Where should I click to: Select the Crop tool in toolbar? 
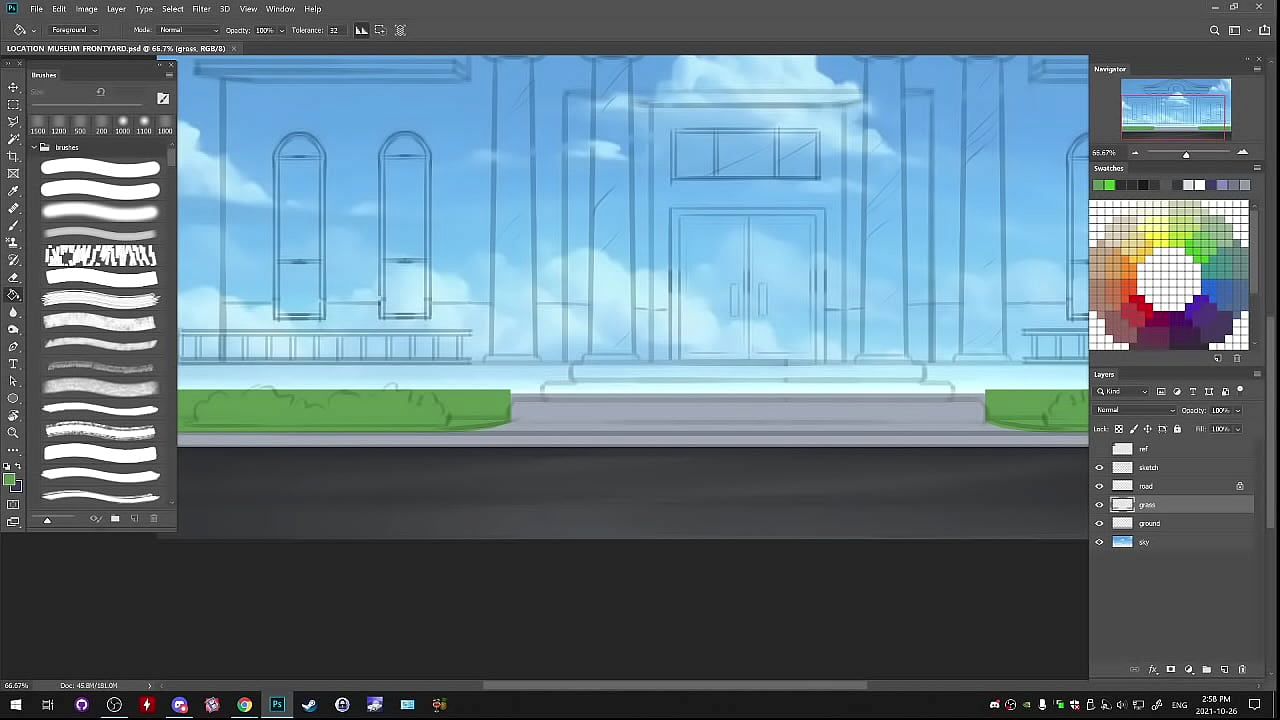[x=13, y=156]
